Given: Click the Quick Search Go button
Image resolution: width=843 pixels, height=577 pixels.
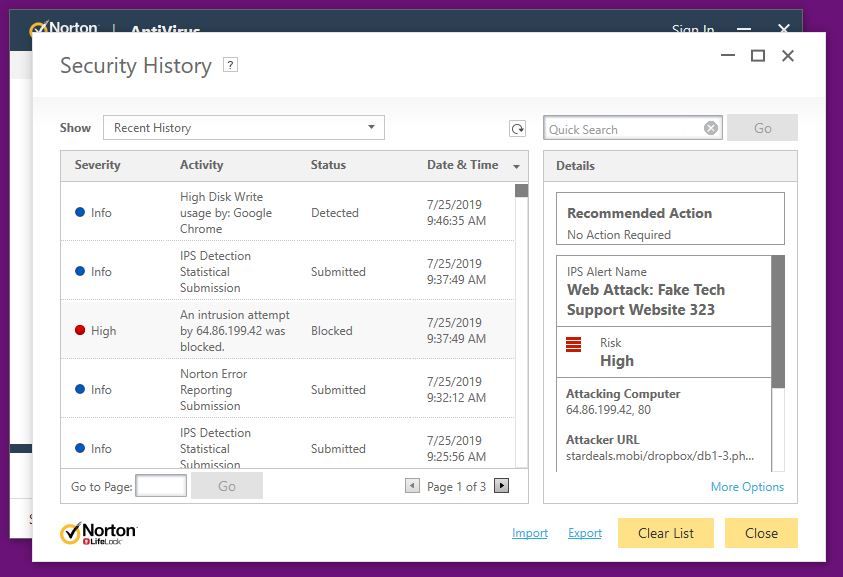Looking at the screenshot, I should point(762,128).
